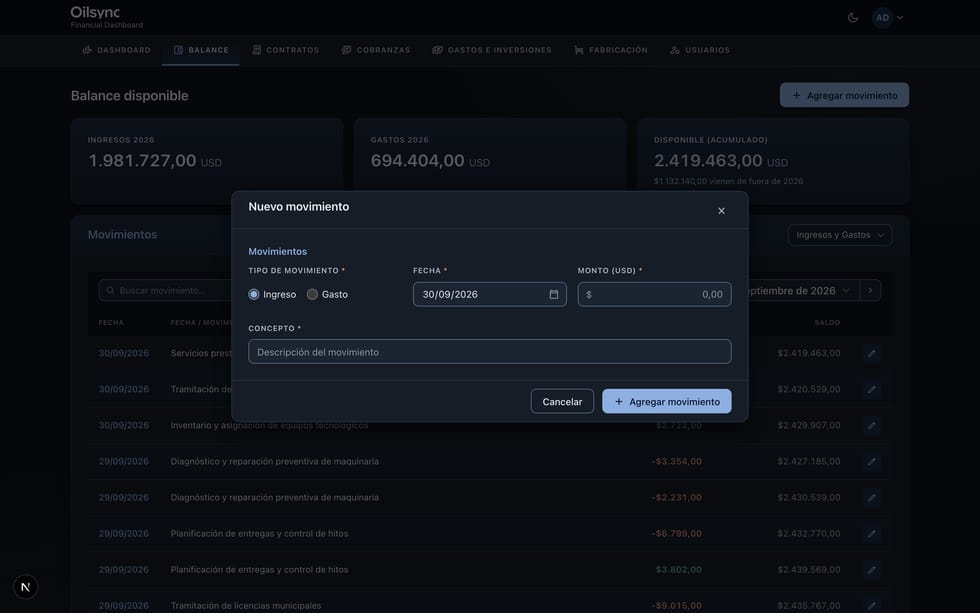
Task: Select the Ingreso radio option
Action: (x=254, y=294)
